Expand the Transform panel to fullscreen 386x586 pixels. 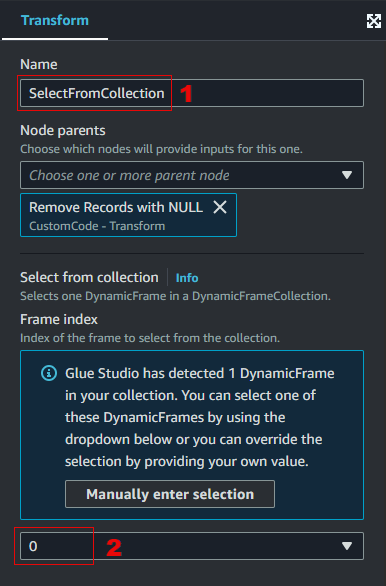[374, 21]
